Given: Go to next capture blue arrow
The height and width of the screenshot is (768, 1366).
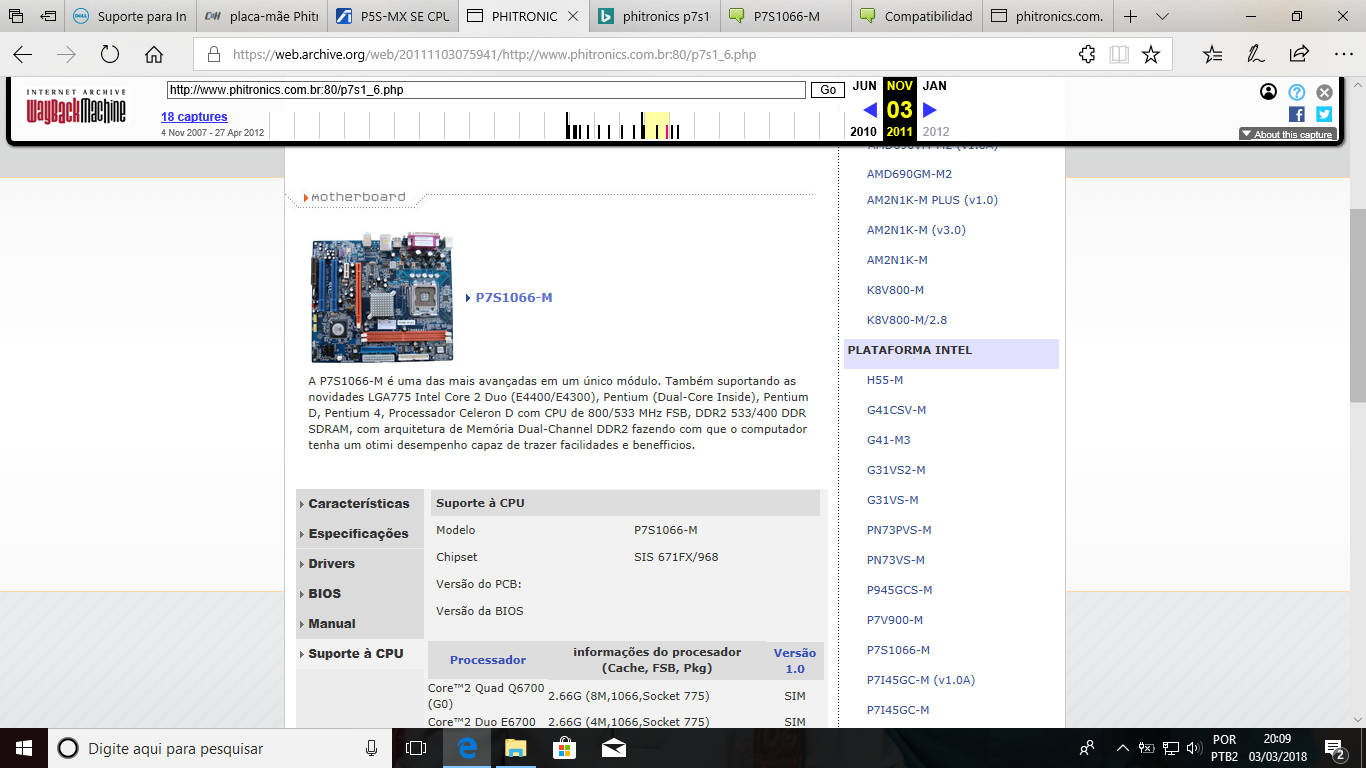Looking at the screenshot, I should pyautogui.click(x=930, y=110).
